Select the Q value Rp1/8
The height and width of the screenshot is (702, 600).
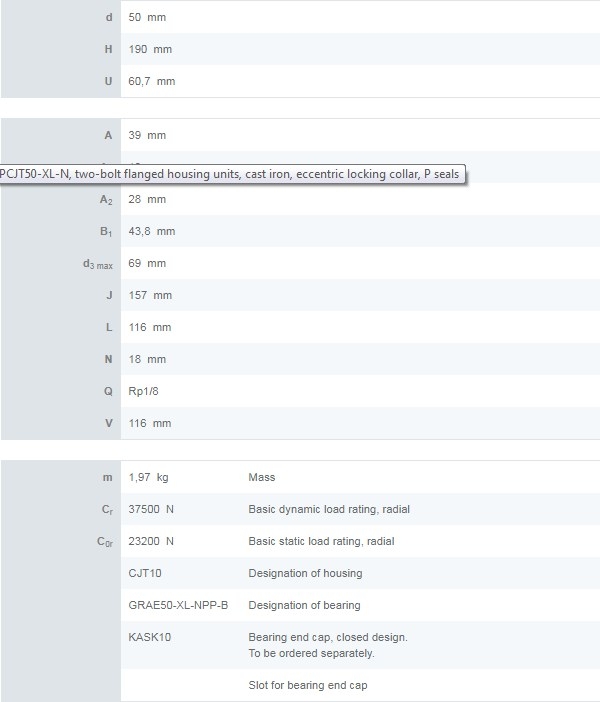click(x=143, y=391)
